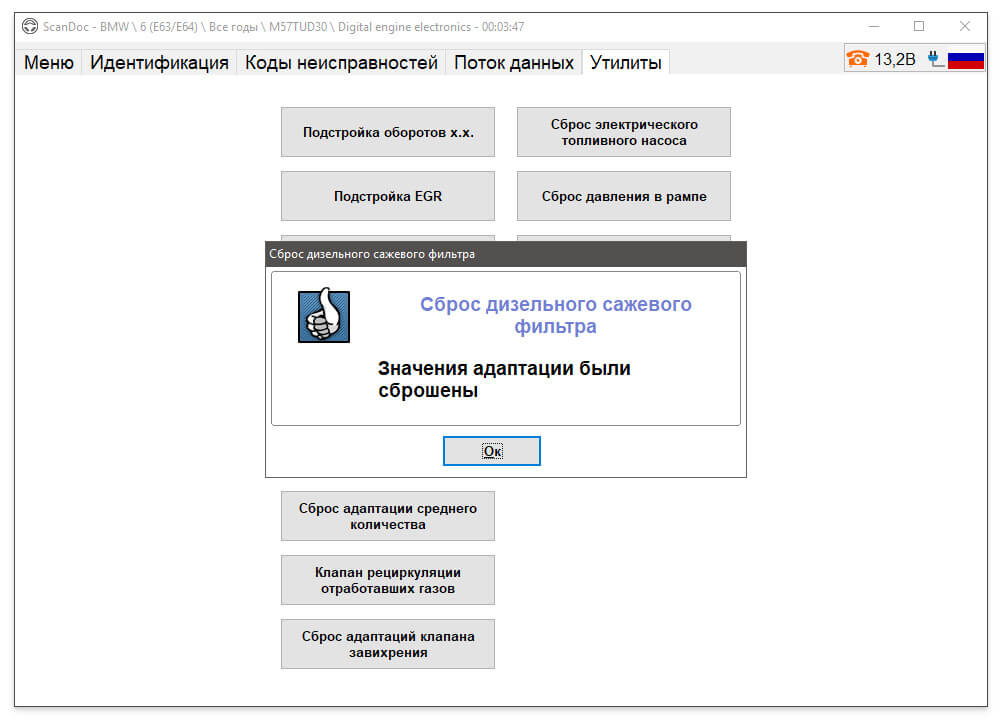Click the thumbs-up success icon
This screenshot has height=724, width=1000.
coord(324,316)
